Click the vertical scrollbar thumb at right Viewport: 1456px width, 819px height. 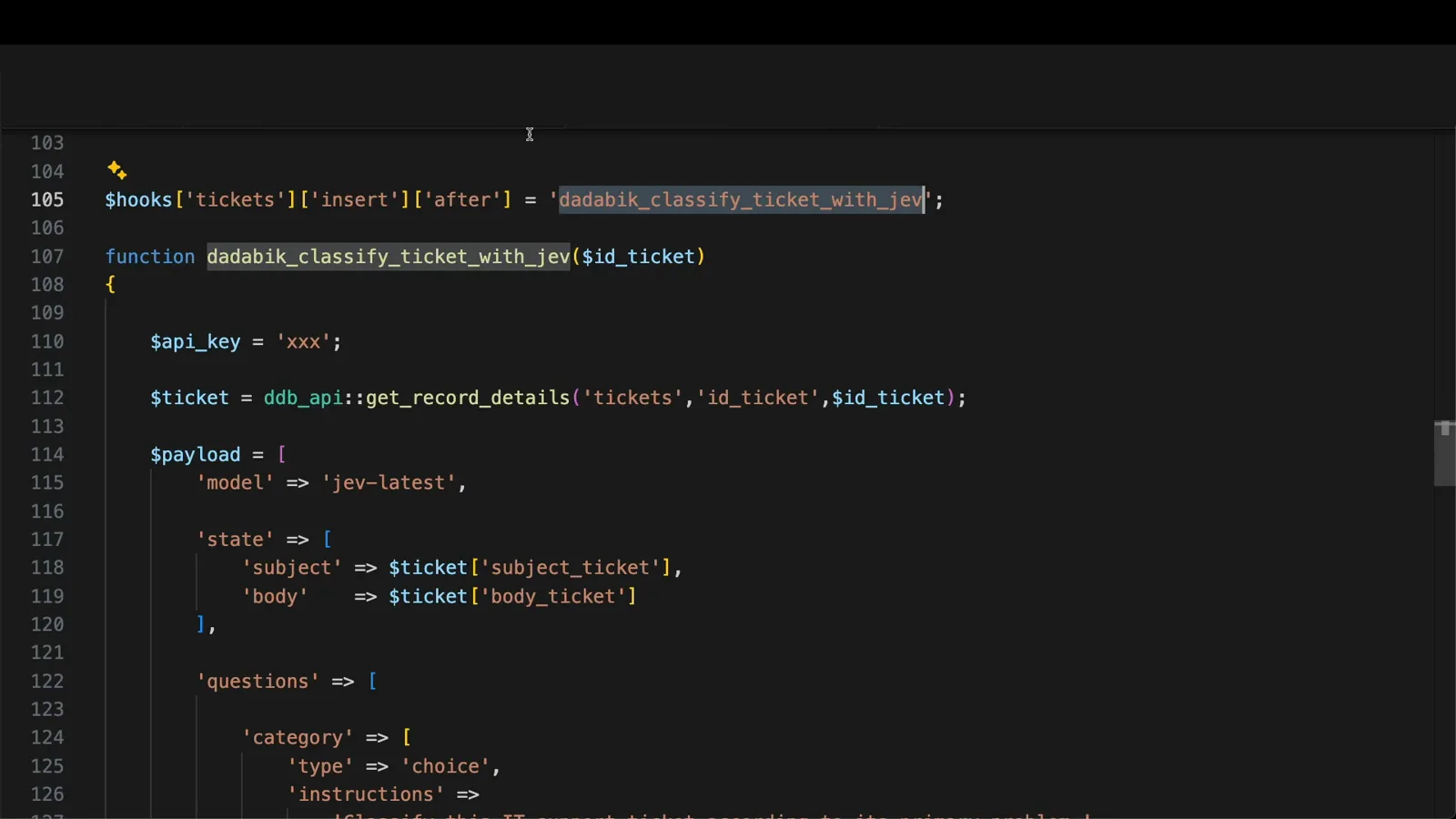point(1444,453)
